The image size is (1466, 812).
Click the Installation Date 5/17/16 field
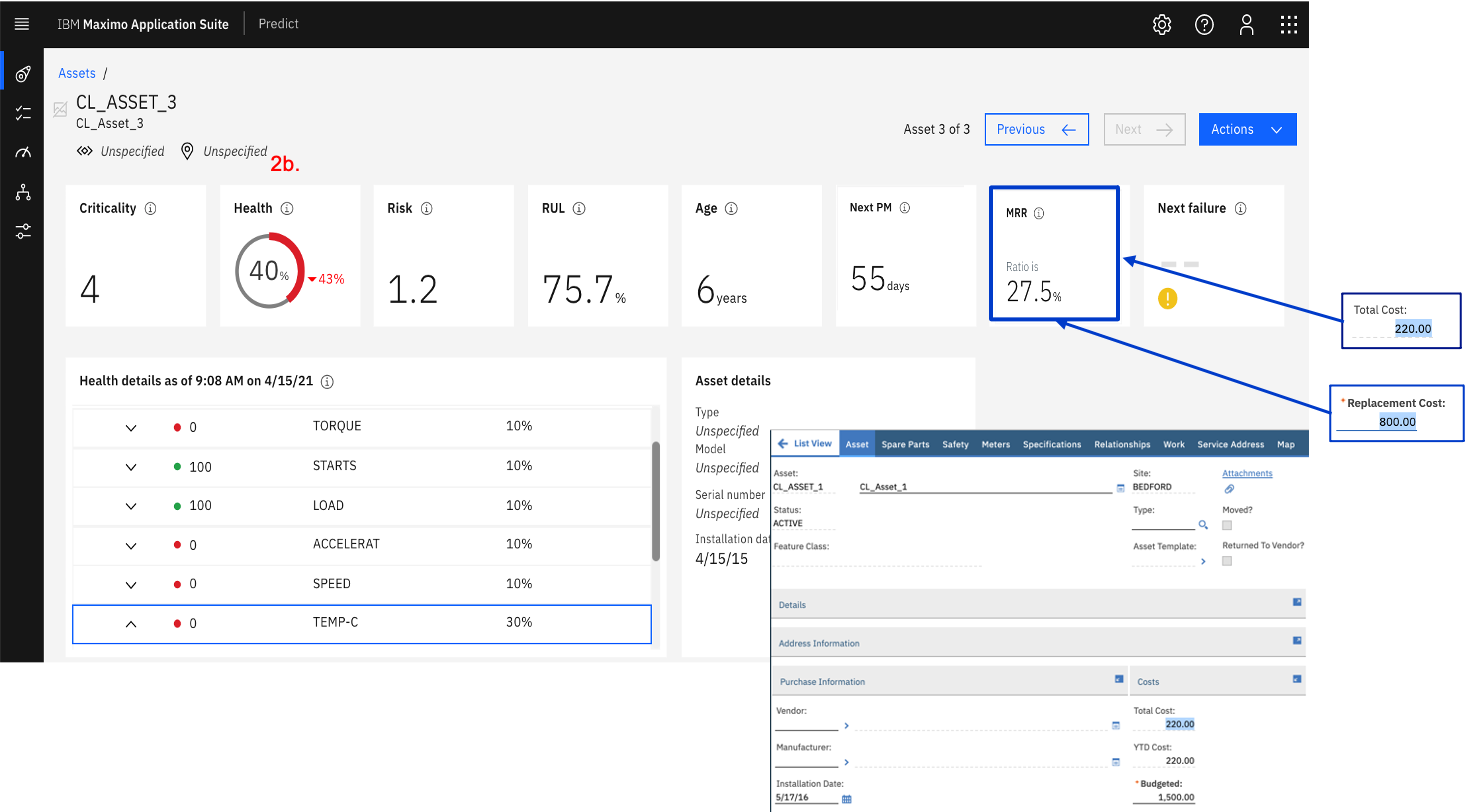click(x=807, y=798)
